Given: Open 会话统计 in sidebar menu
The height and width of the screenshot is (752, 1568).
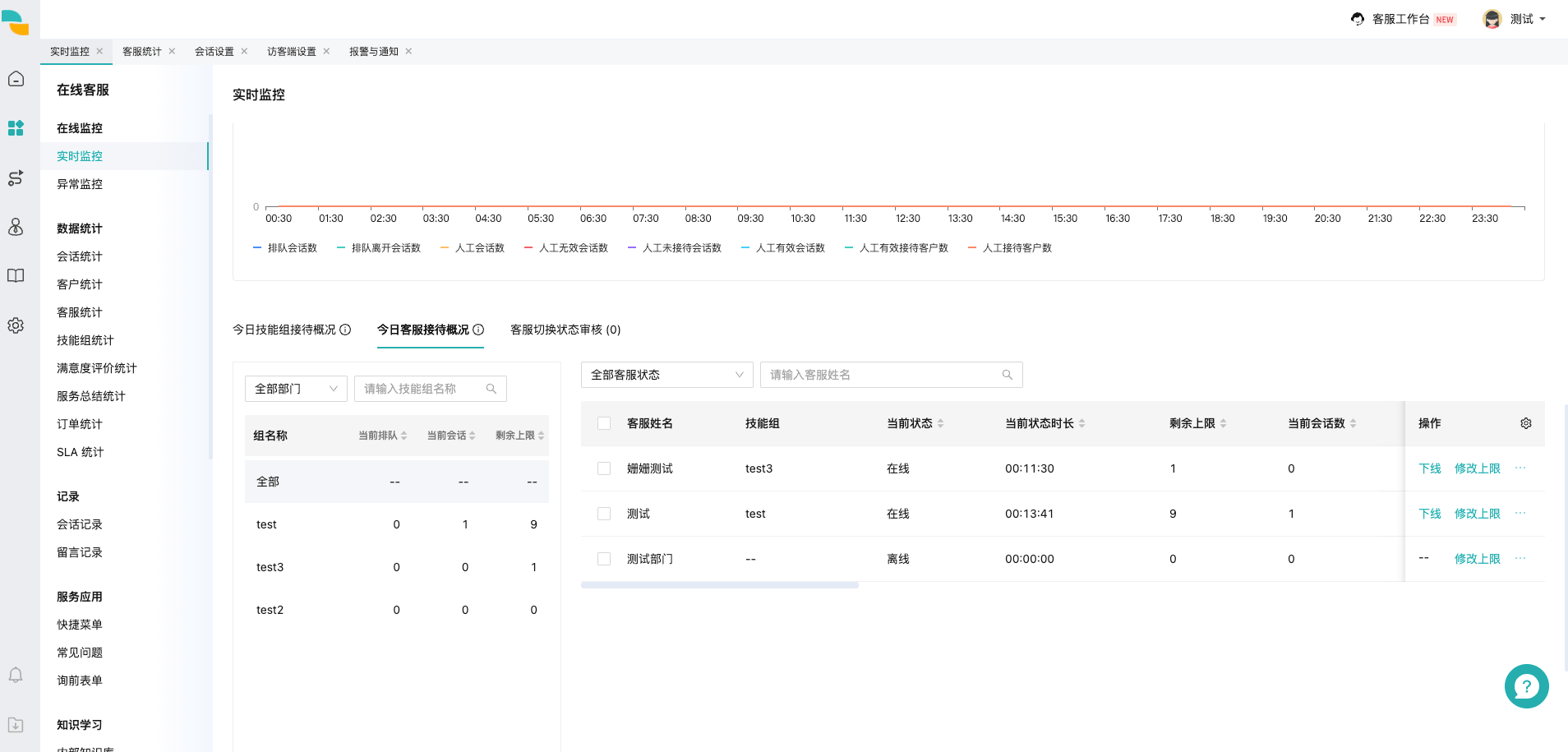Looking at the screenshot, I should coord(80,256).
